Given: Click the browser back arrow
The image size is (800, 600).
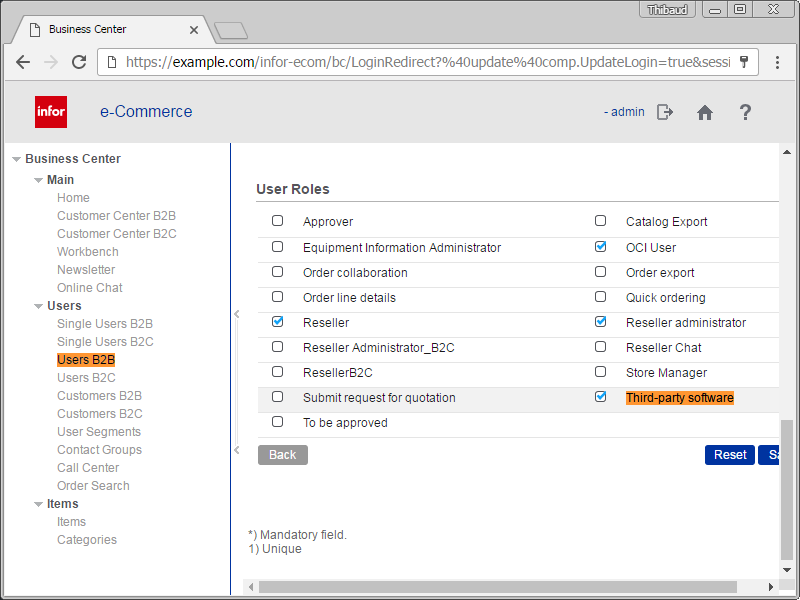Looking at the screenshot, I should (23, 62).
